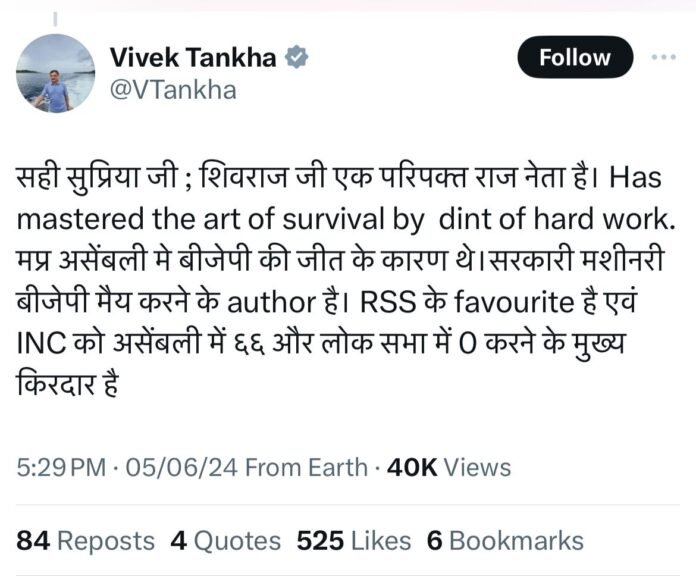This screenshot has height=576, width=696.
Task: Click the 6 Bookmarks count
Action: pos(504,541)
